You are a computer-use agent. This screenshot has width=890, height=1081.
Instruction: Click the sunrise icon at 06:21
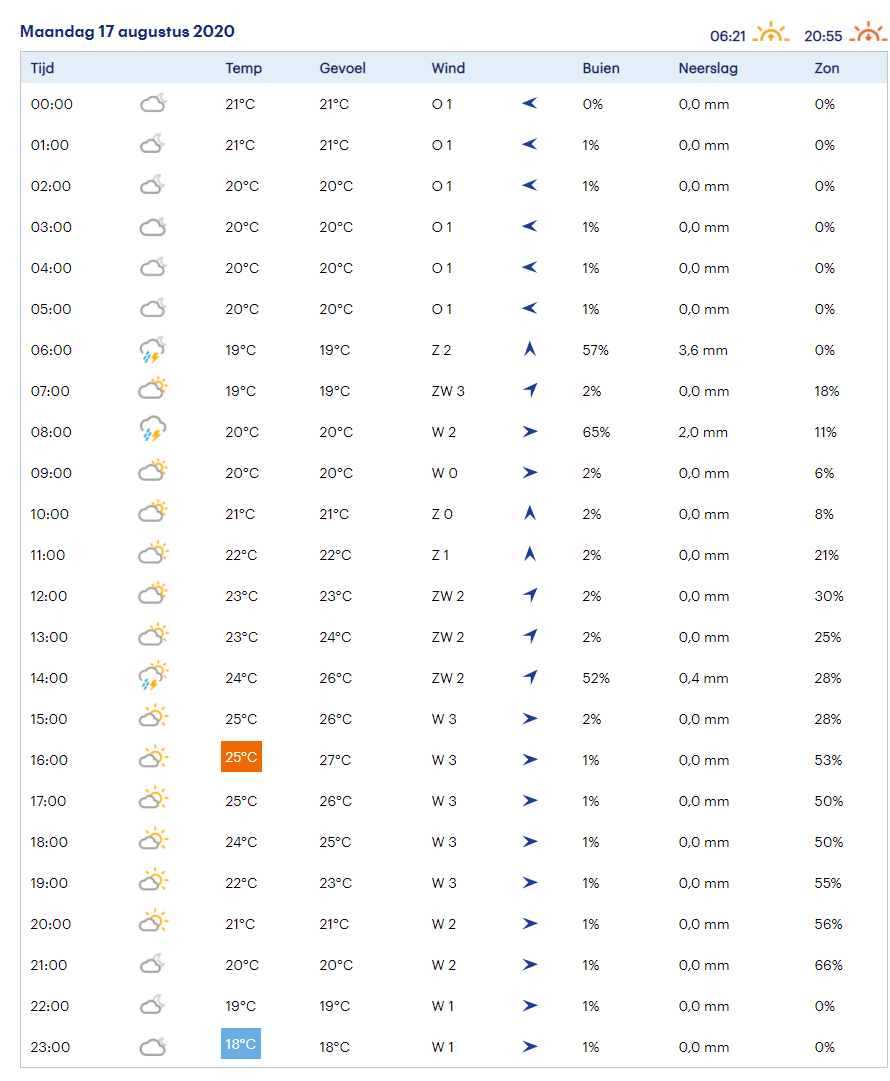pyautogui.click(x=771, y=34)
